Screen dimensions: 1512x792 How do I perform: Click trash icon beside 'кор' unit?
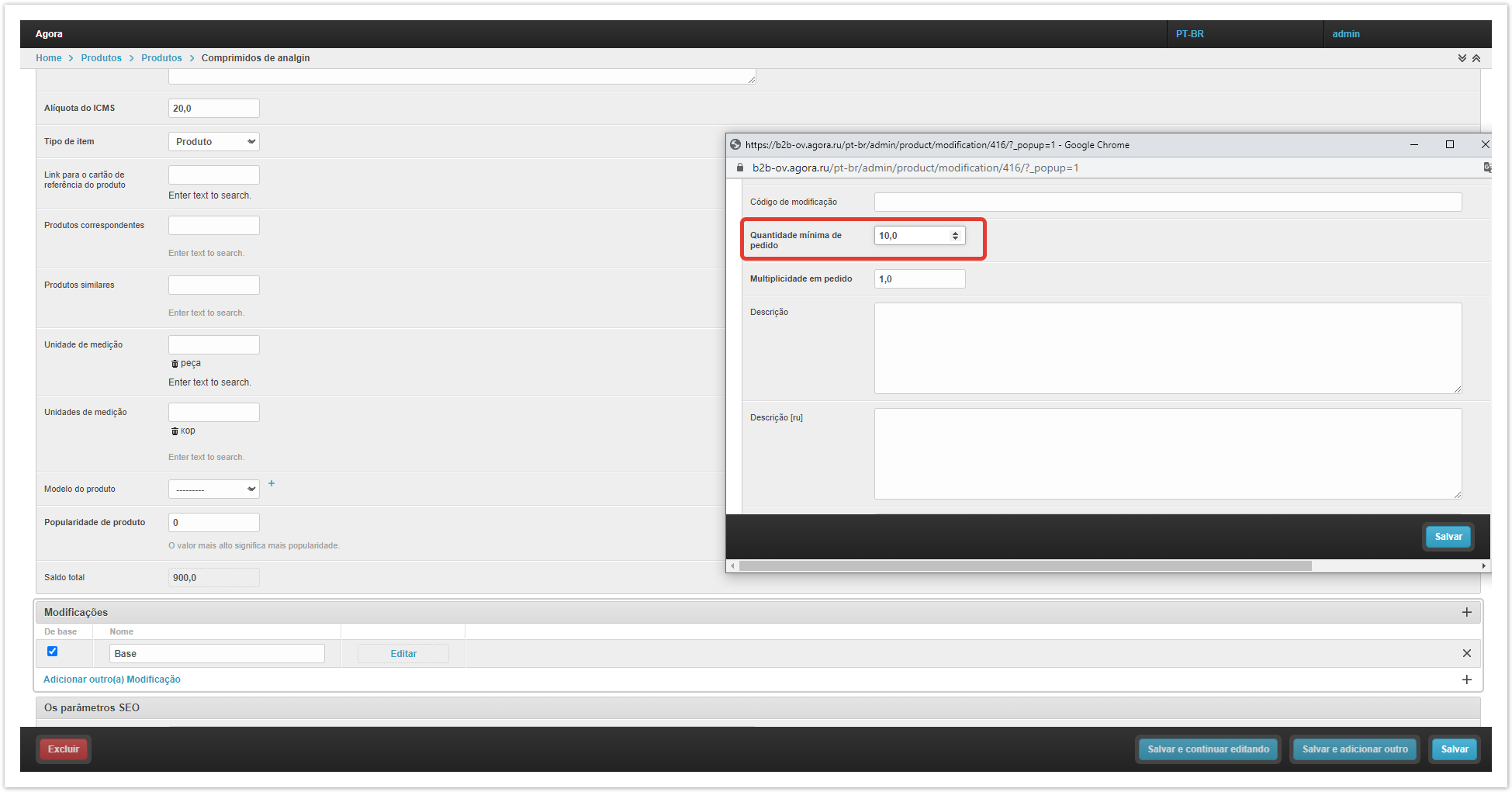tap(175, 431)
